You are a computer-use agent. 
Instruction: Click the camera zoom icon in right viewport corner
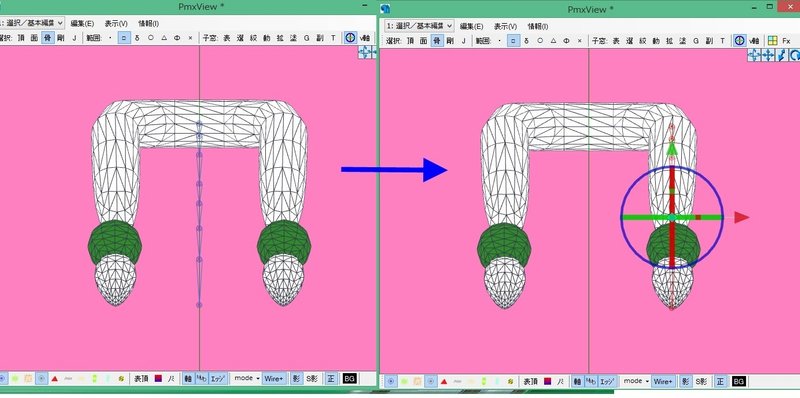[x=782, y=55]
